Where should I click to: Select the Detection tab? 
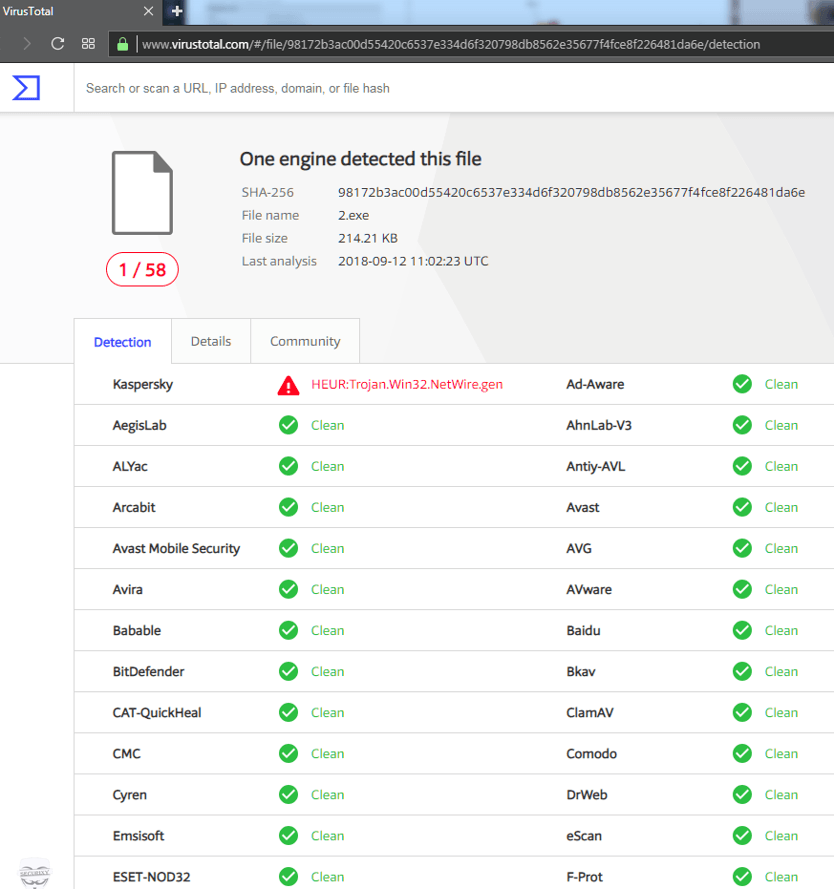(x=122, y=342)
